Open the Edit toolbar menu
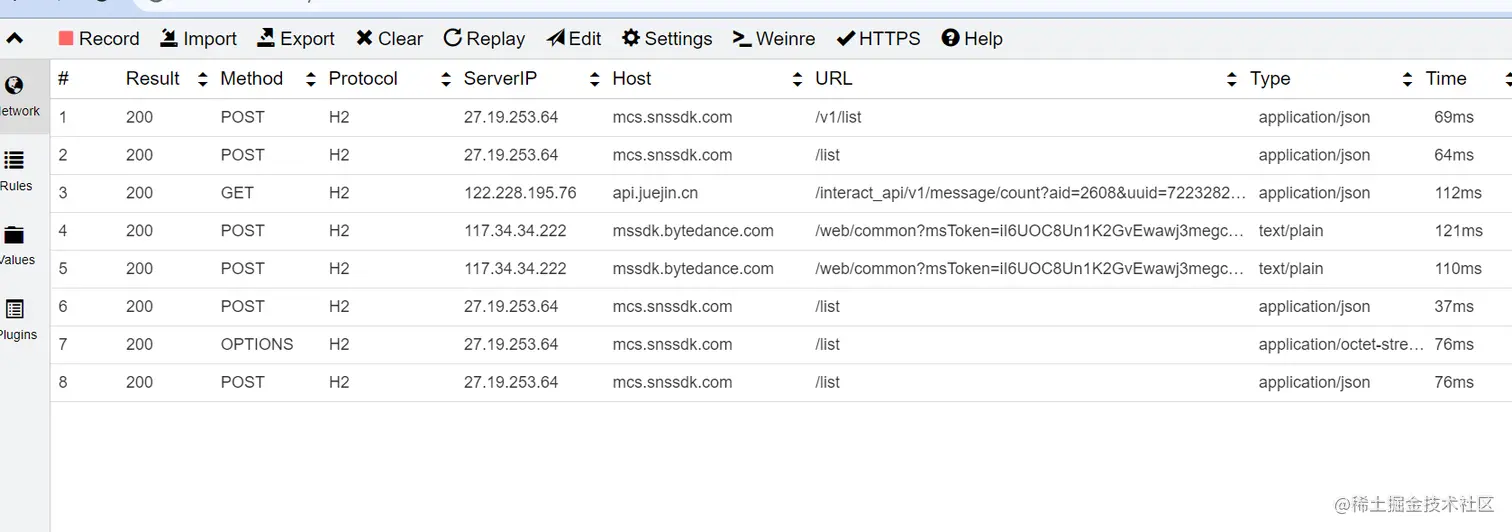 pos(573,38)
